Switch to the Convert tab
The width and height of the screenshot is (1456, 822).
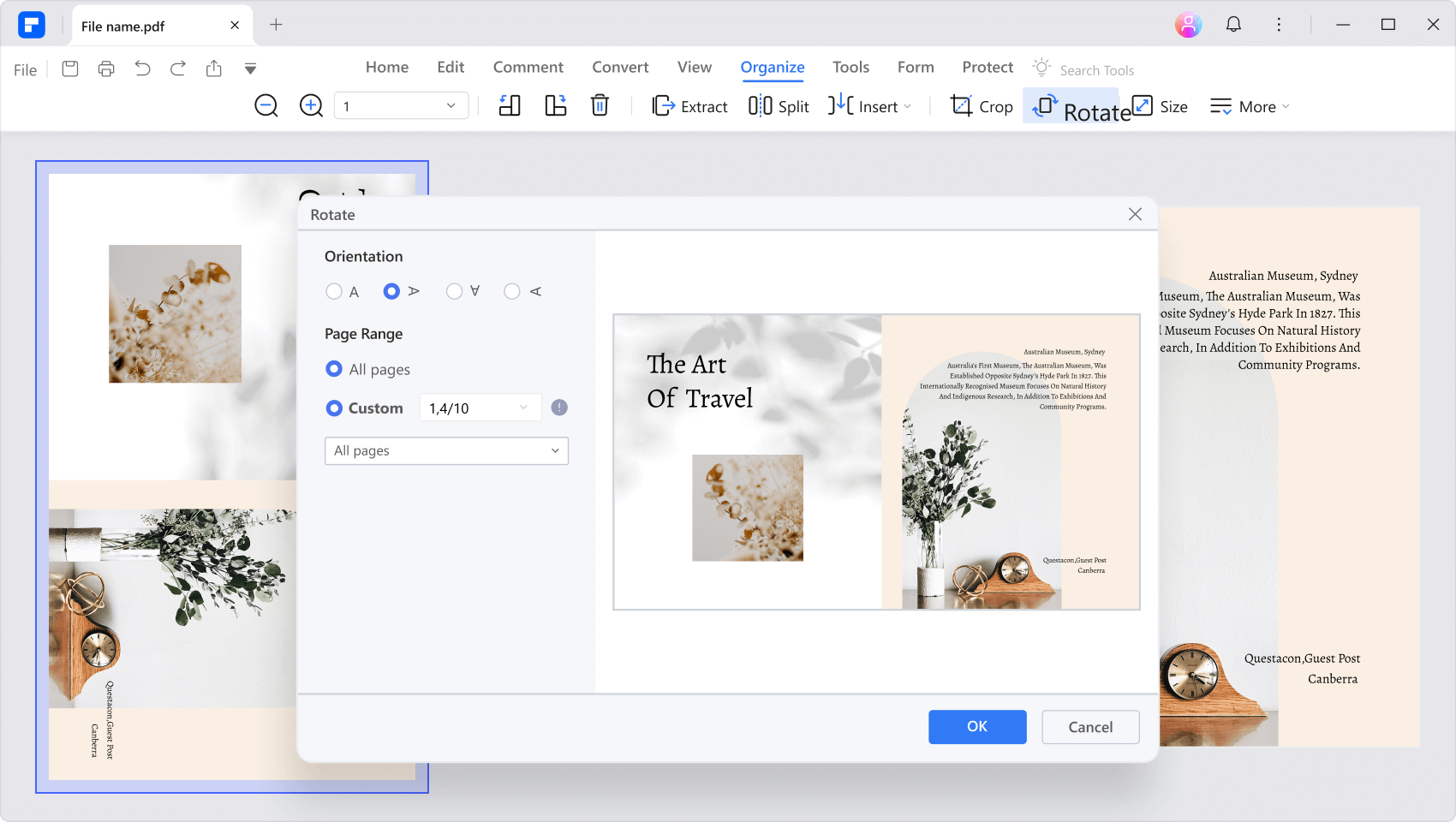click(620, 67)
